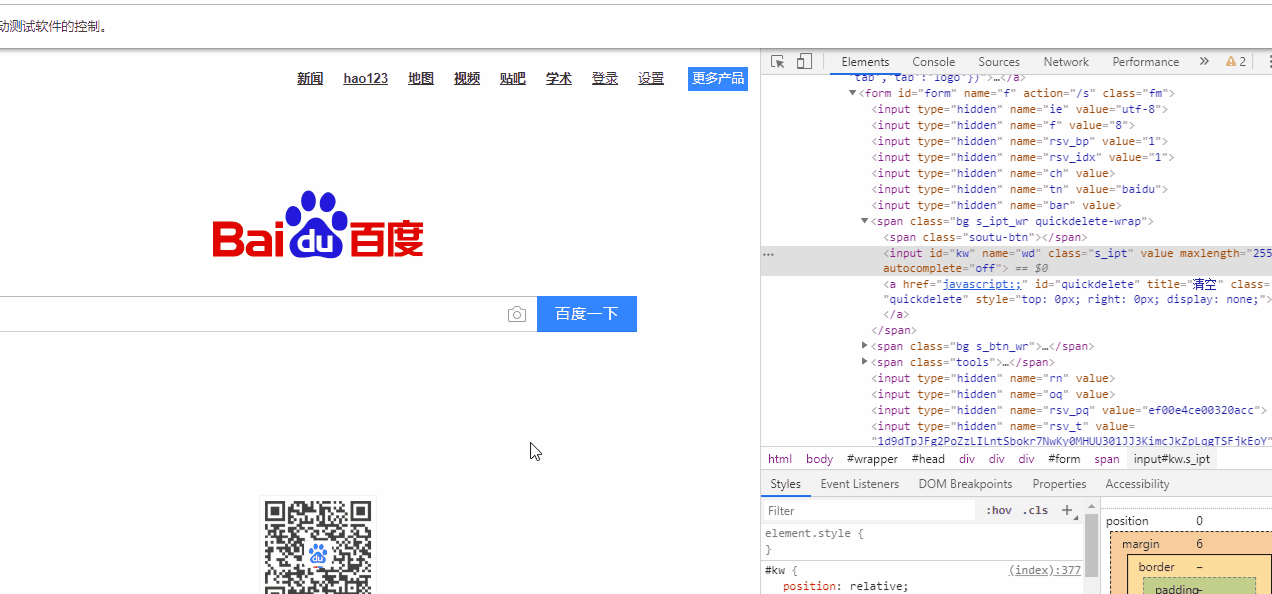
Task: Click the border box in box model
Action: [1156, 567]
